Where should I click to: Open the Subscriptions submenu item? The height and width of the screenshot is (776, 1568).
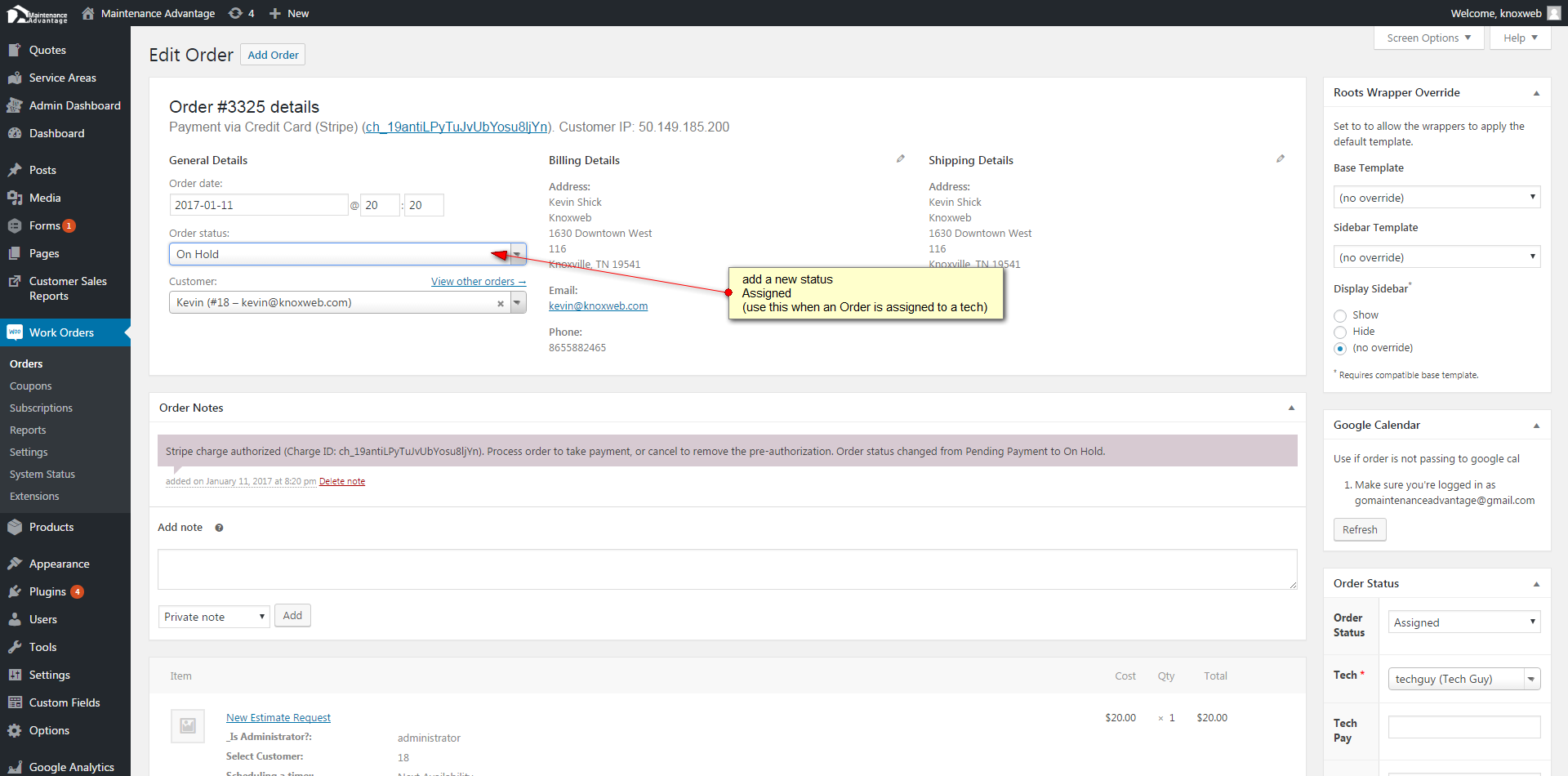[41, 408]
